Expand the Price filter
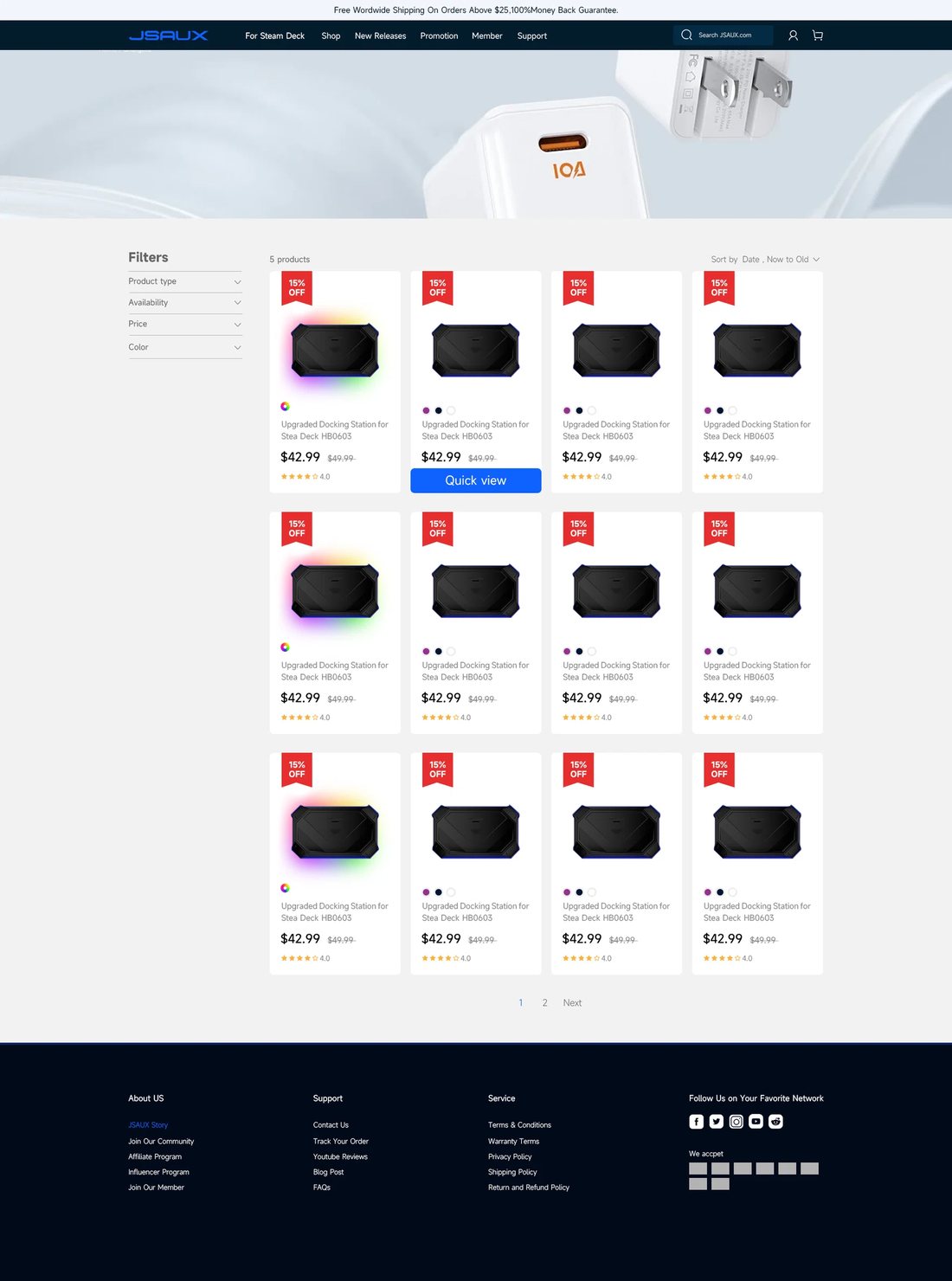Viewport: 952px width, 1281px height. [185, 325]
